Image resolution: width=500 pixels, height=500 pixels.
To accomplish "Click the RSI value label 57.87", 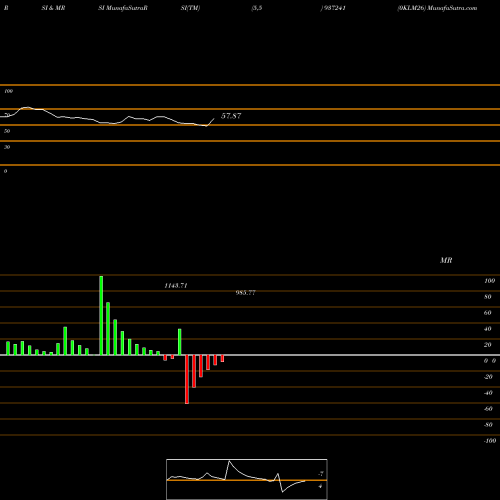I will 231,116.
